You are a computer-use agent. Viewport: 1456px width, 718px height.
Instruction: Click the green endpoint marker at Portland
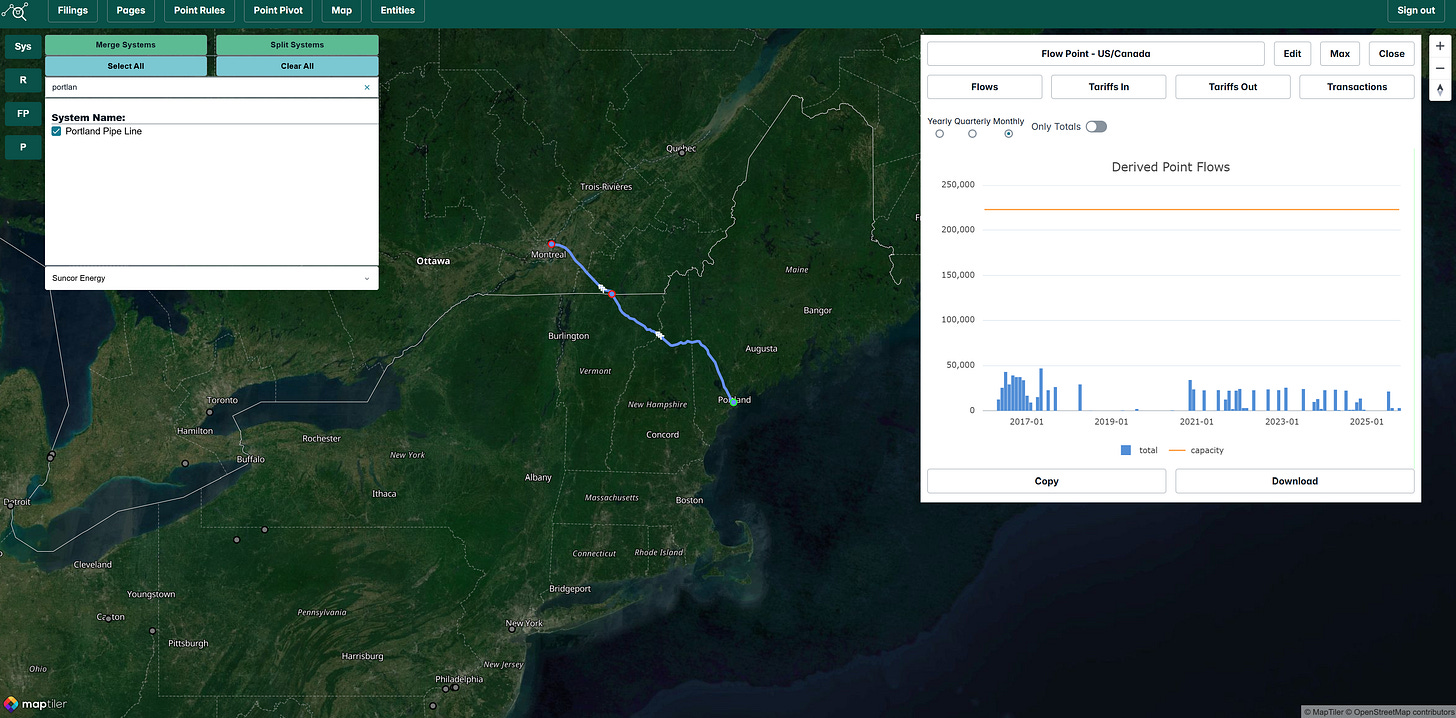[733, 402]
